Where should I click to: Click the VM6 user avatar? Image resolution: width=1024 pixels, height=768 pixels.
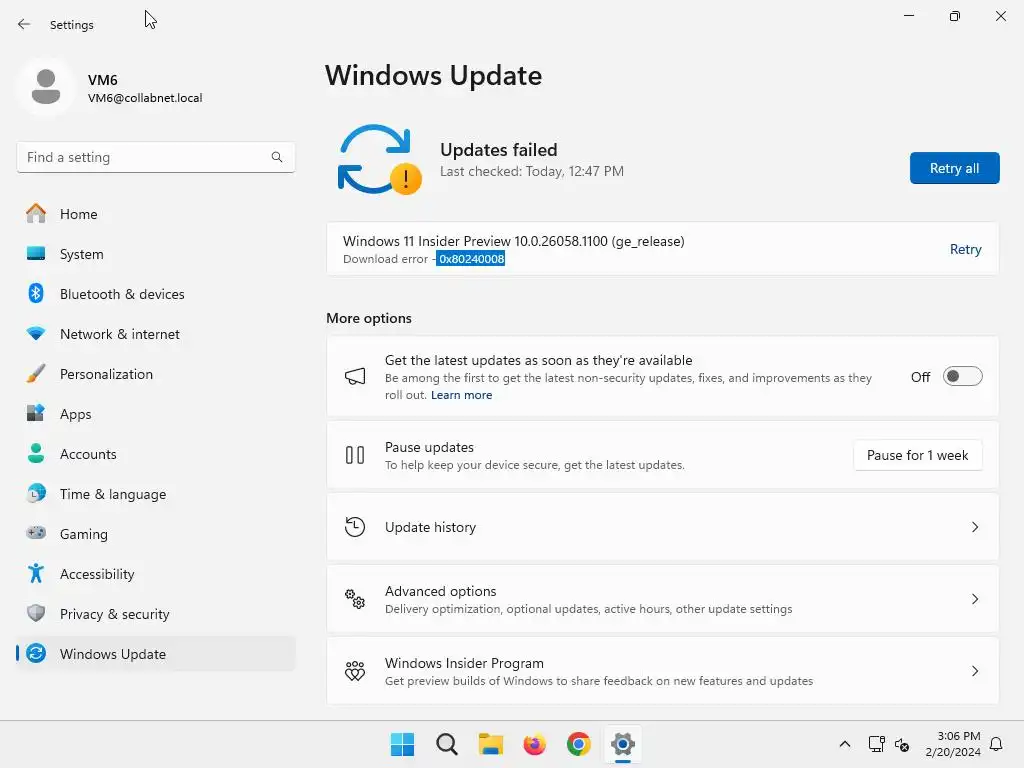point(46,87)
